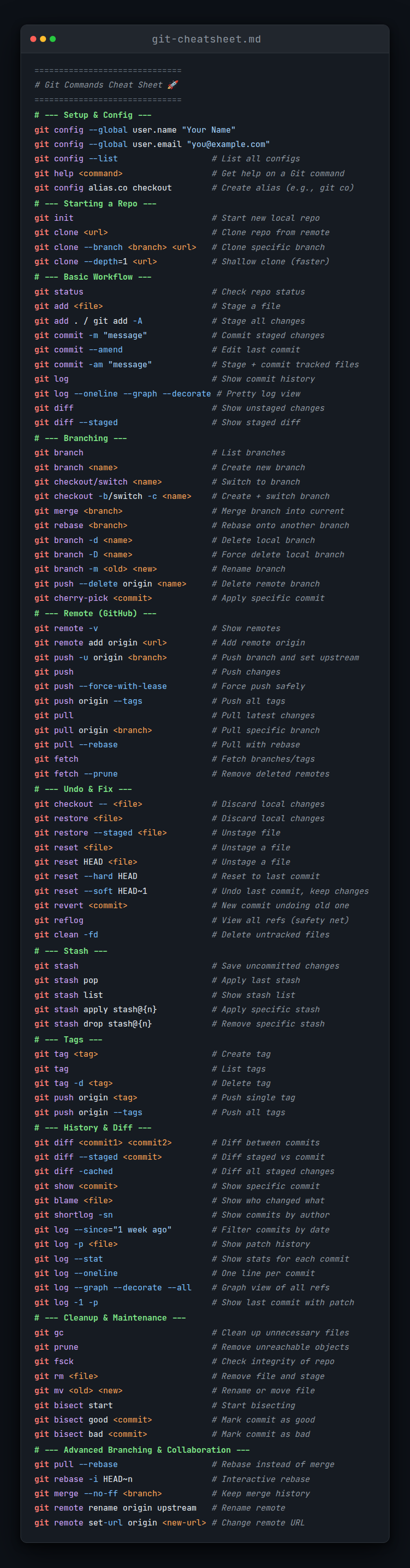Select the 'Cleanup & Maintenance' section header
This screenshot has width=410, height=1568.
(x=110, y=1318)
